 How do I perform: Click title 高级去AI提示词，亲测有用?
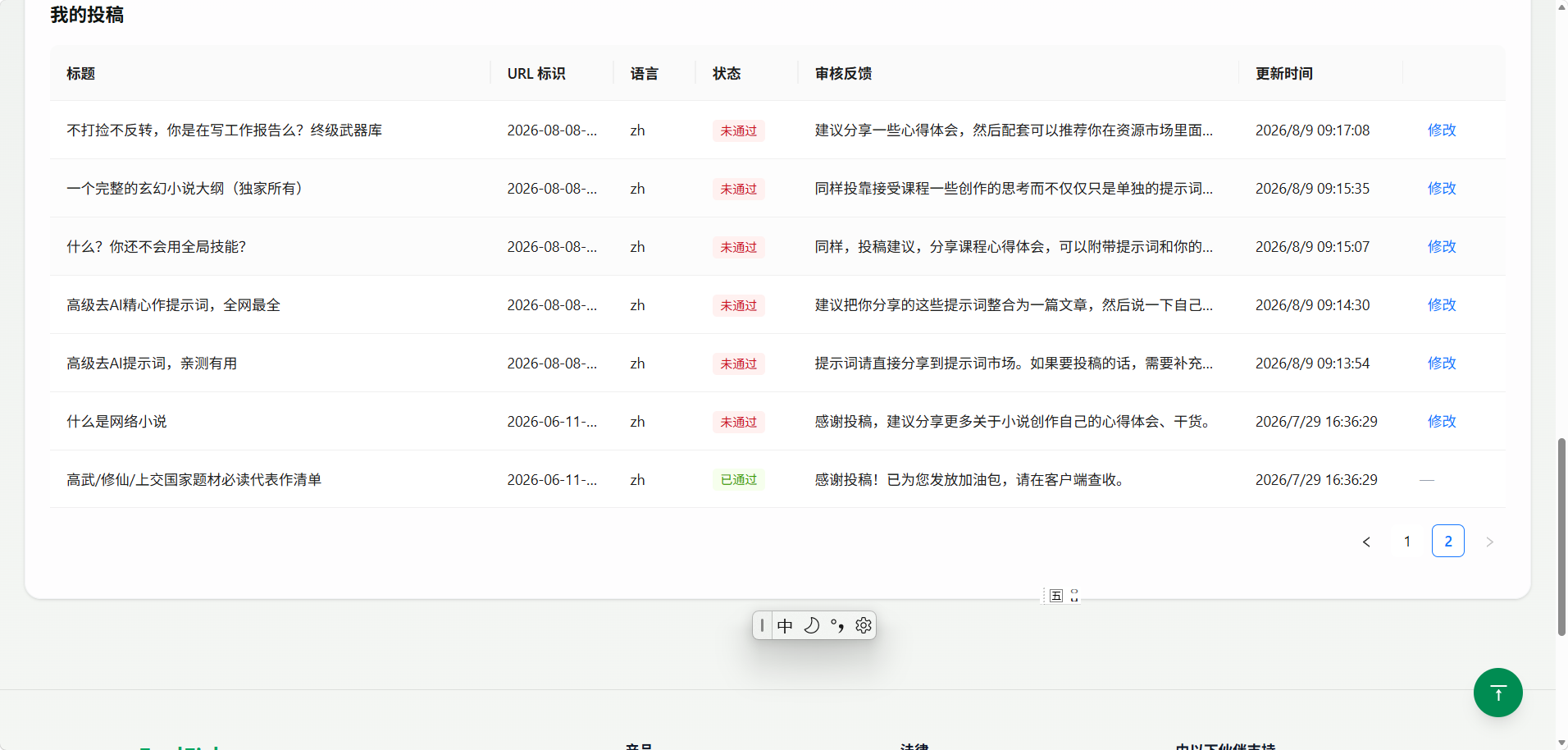152,364
